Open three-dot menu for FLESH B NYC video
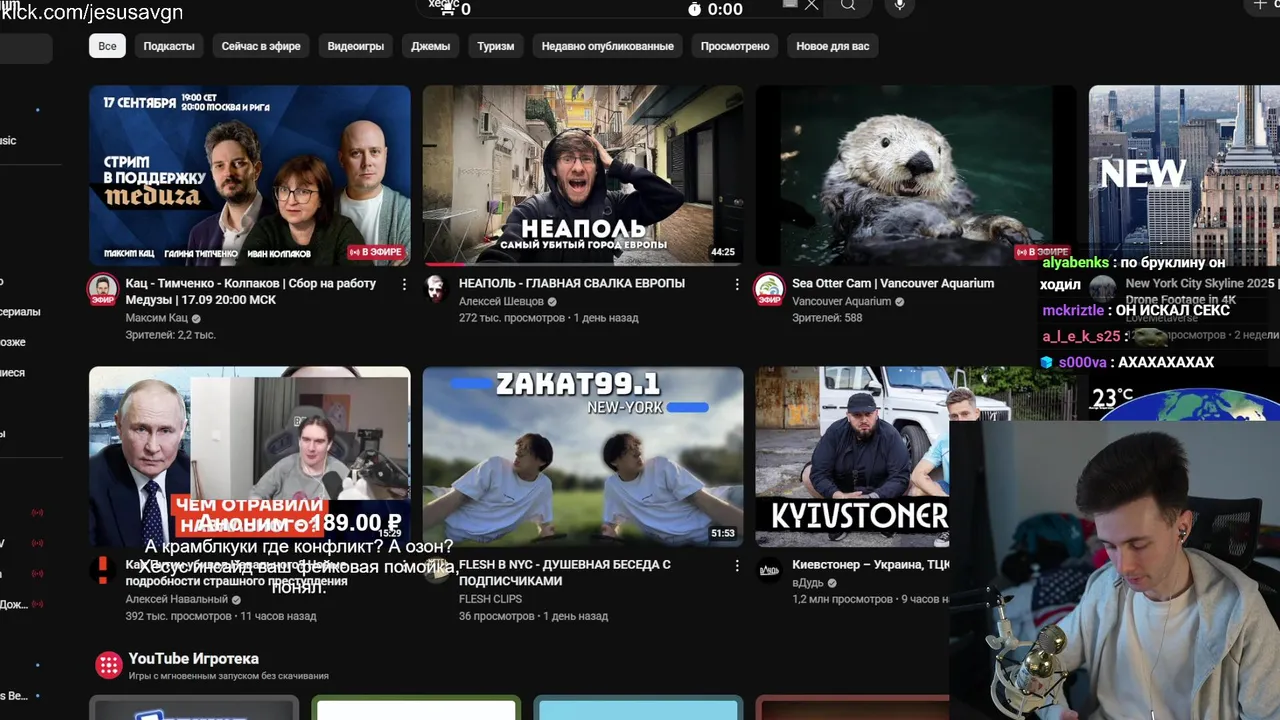This screenshot has height=720, width=1280. [737, 565]
